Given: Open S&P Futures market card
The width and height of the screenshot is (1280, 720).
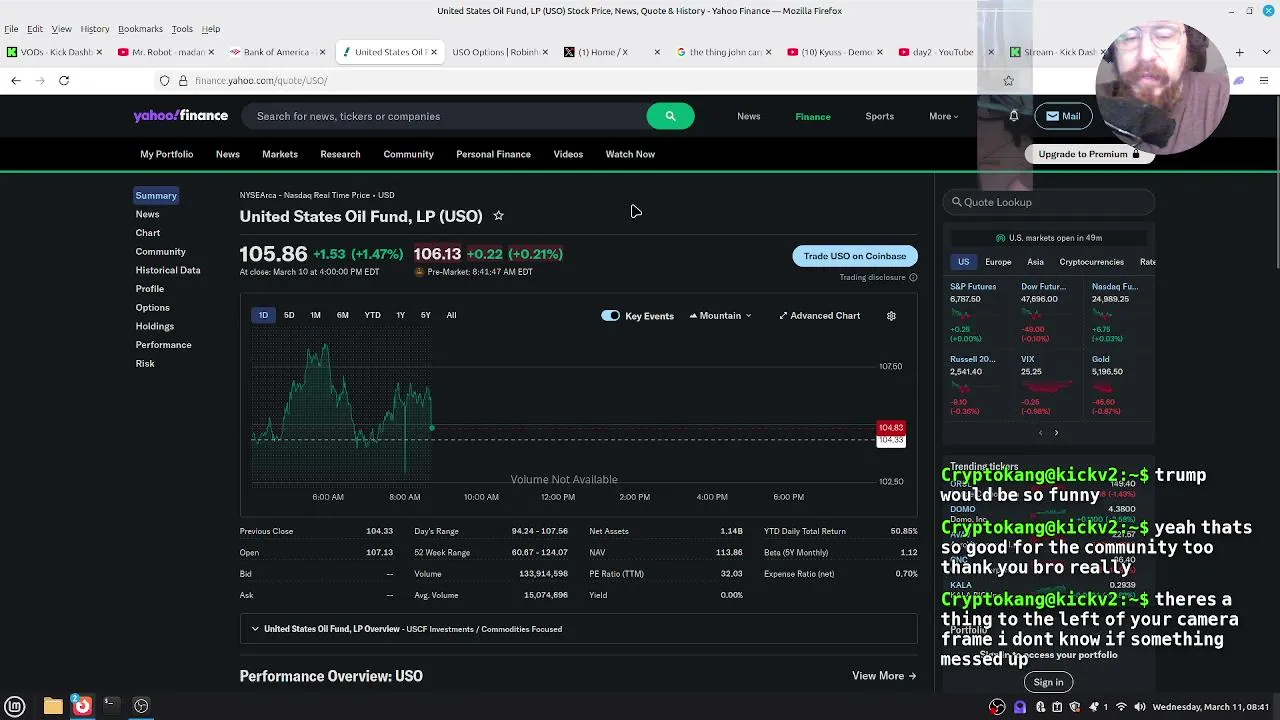Looking at the screenshot, I should coord(978,313).
